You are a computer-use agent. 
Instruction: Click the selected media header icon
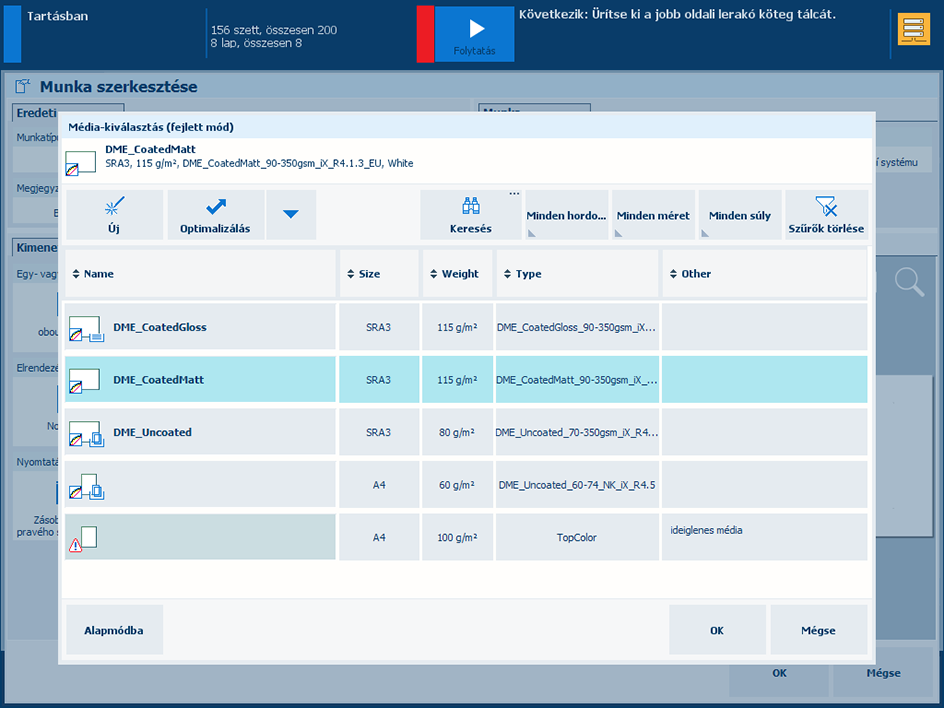(x=81, y=163)
